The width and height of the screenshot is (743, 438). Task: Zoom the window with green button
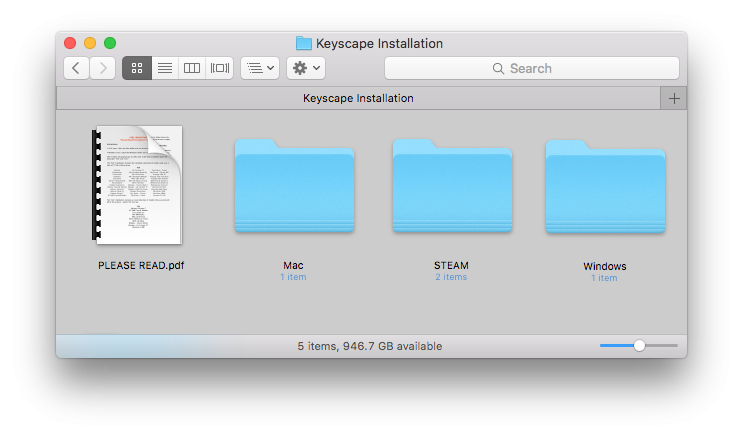point(110,43)
